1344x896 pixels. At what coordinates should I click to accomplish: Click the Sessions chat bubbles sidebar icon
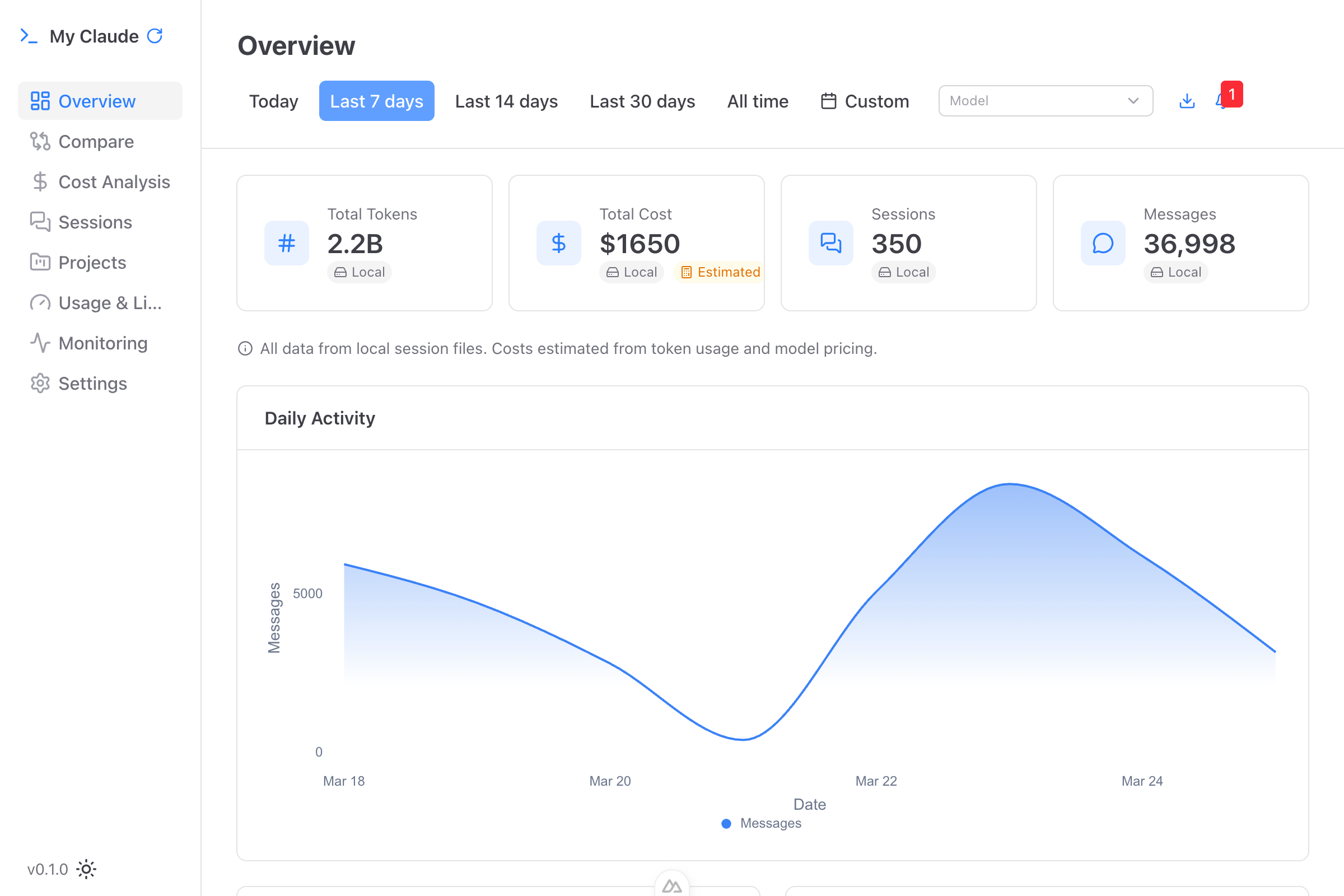[40, 222]
